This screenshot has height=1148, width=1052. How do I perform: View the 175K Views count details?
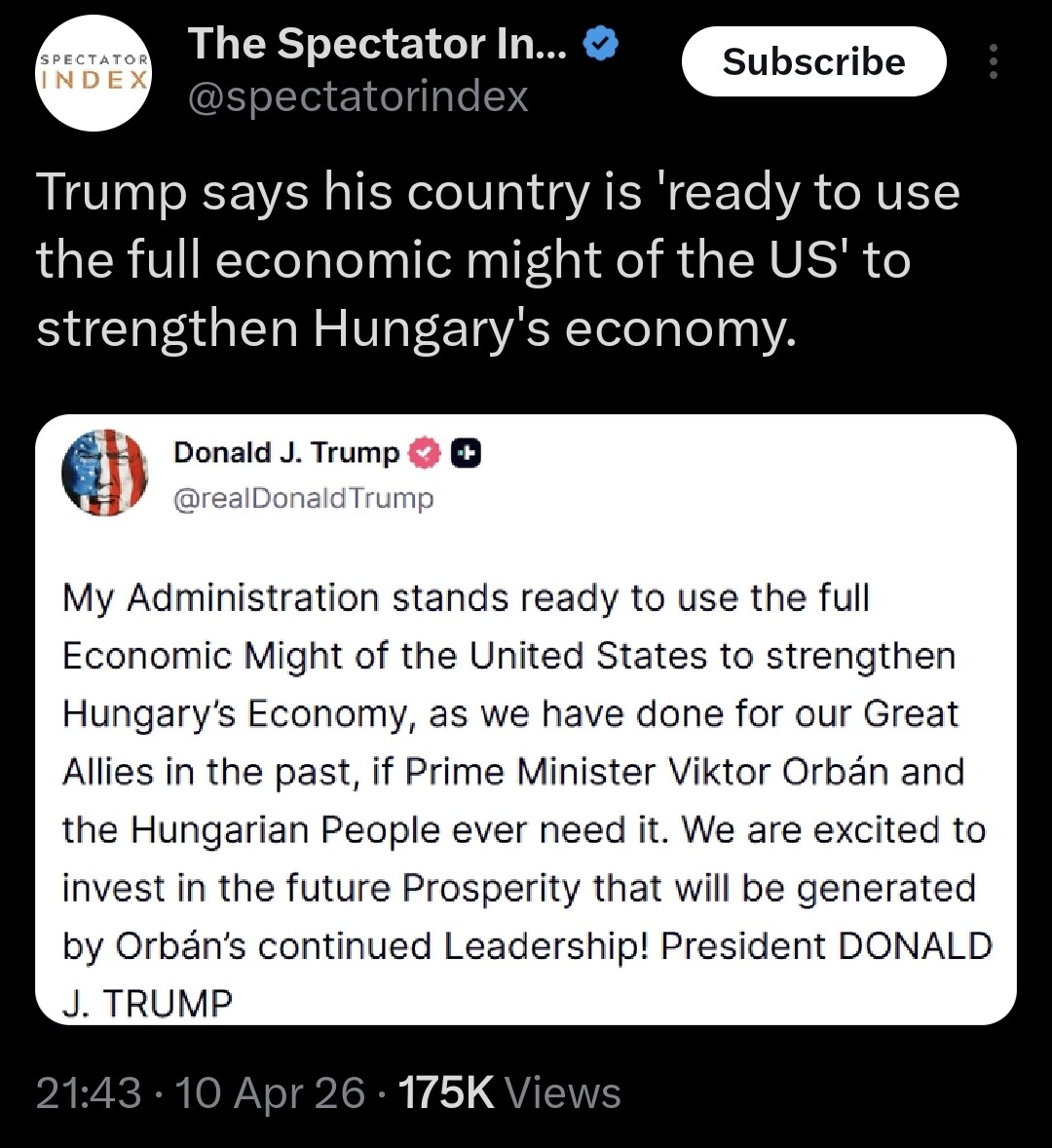509,1093
